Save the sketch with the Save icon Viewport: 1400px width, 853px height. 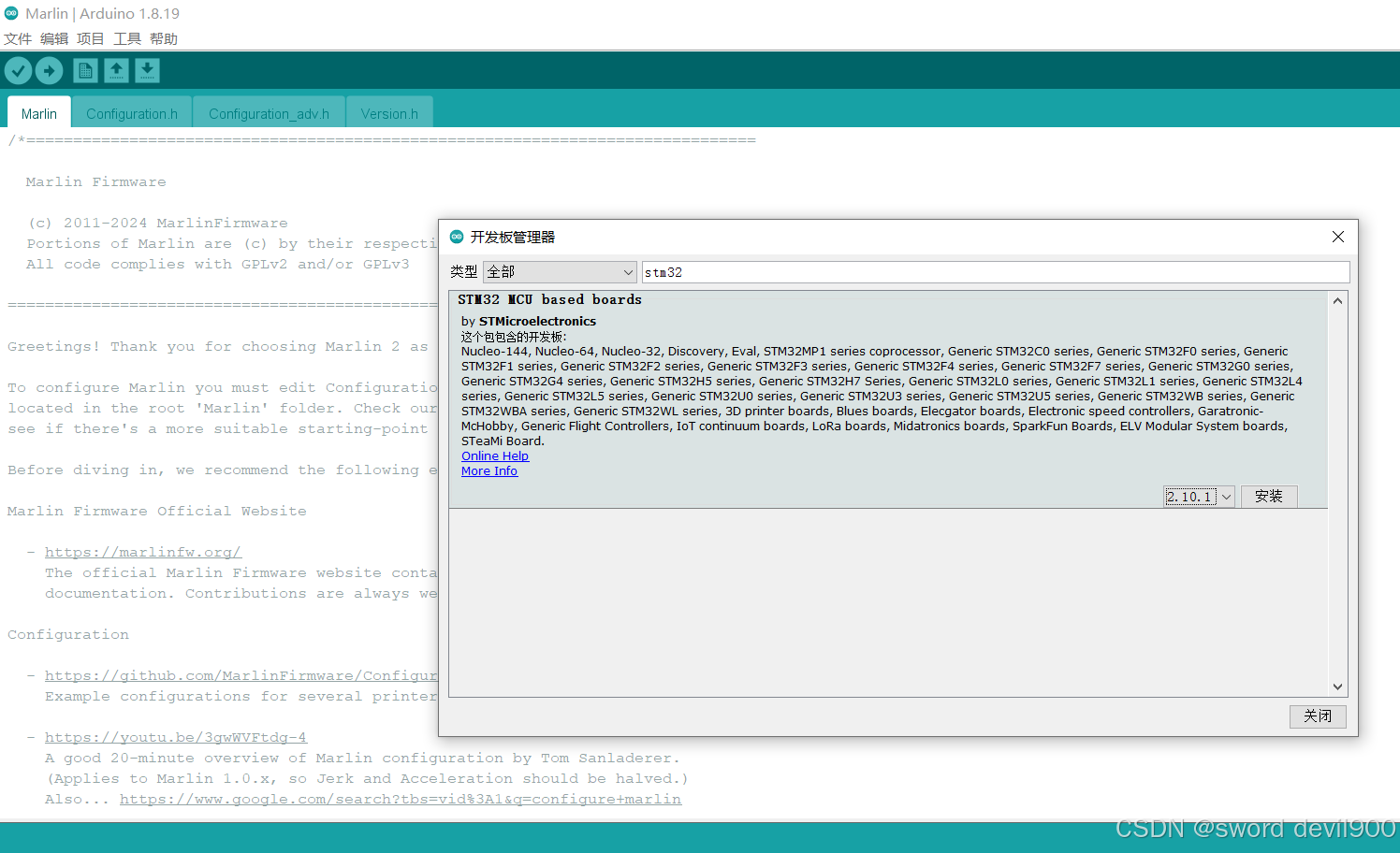pos(147,70)
